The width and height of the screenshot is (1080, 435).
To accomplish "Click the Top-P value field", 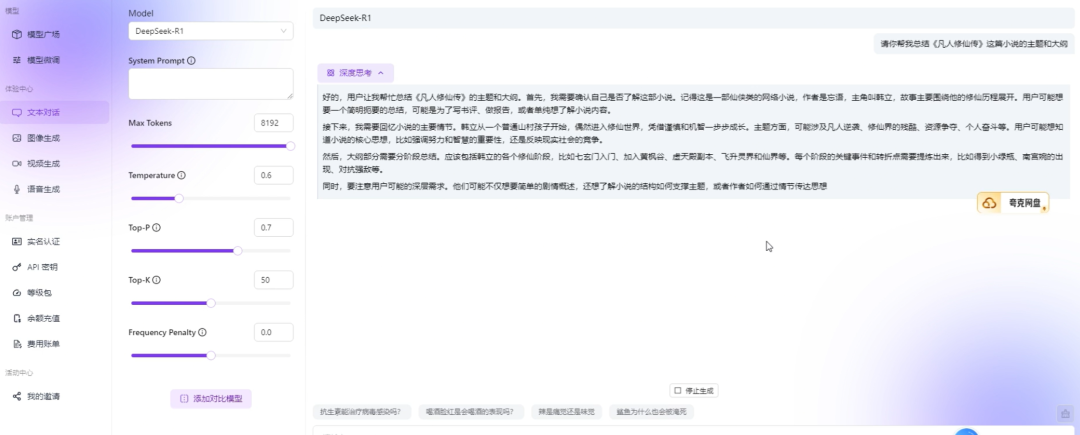I will 273,227.
